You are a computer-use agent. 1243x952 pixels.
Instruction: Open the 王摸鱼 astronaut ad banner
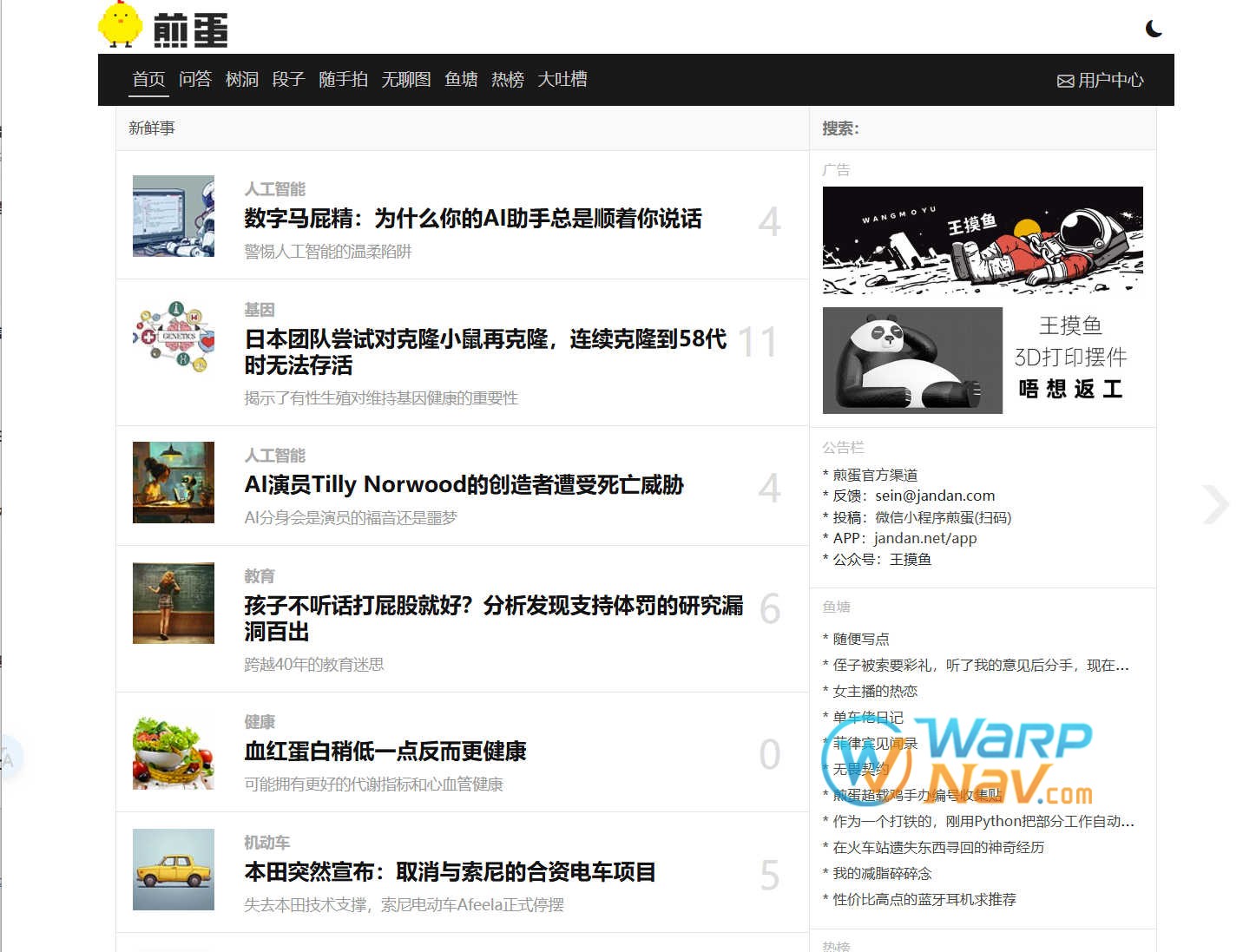pyautogui.click(x=982, y=240)
